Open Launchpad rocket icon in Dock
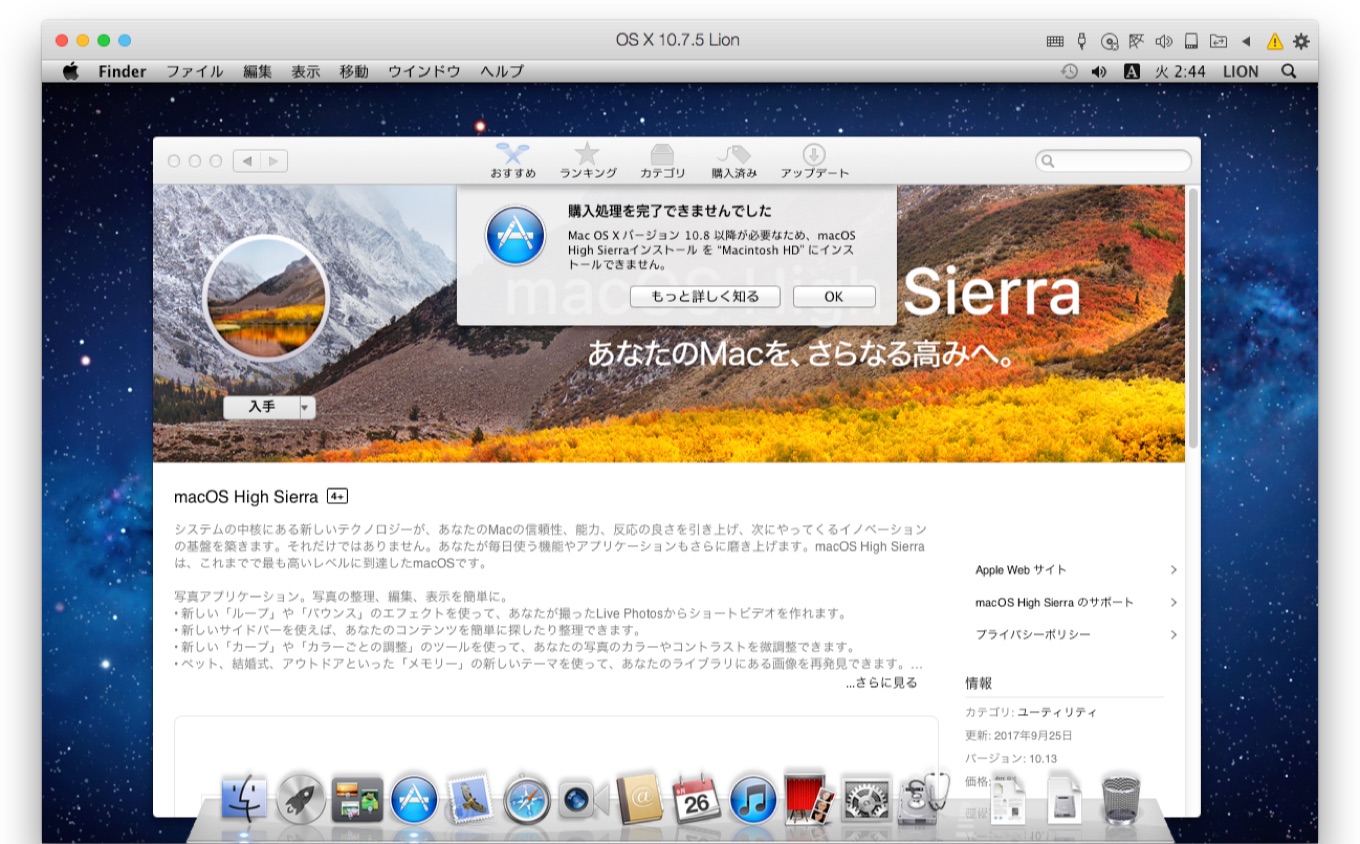Viewport: 1360px width, 844px height. coord(301,799)
